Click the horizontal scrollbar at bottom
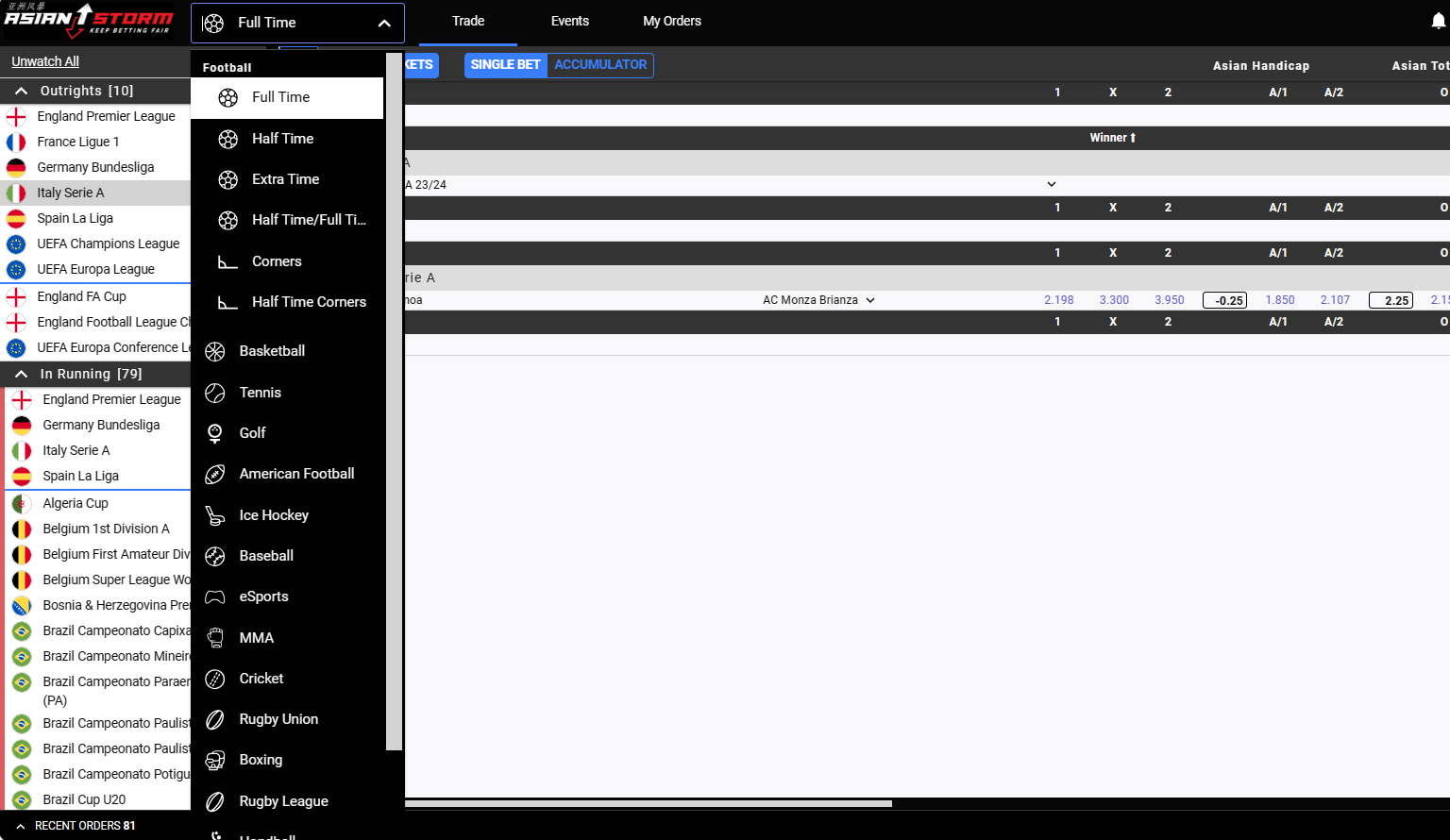1450x840 pixels. tap(648, 804)
